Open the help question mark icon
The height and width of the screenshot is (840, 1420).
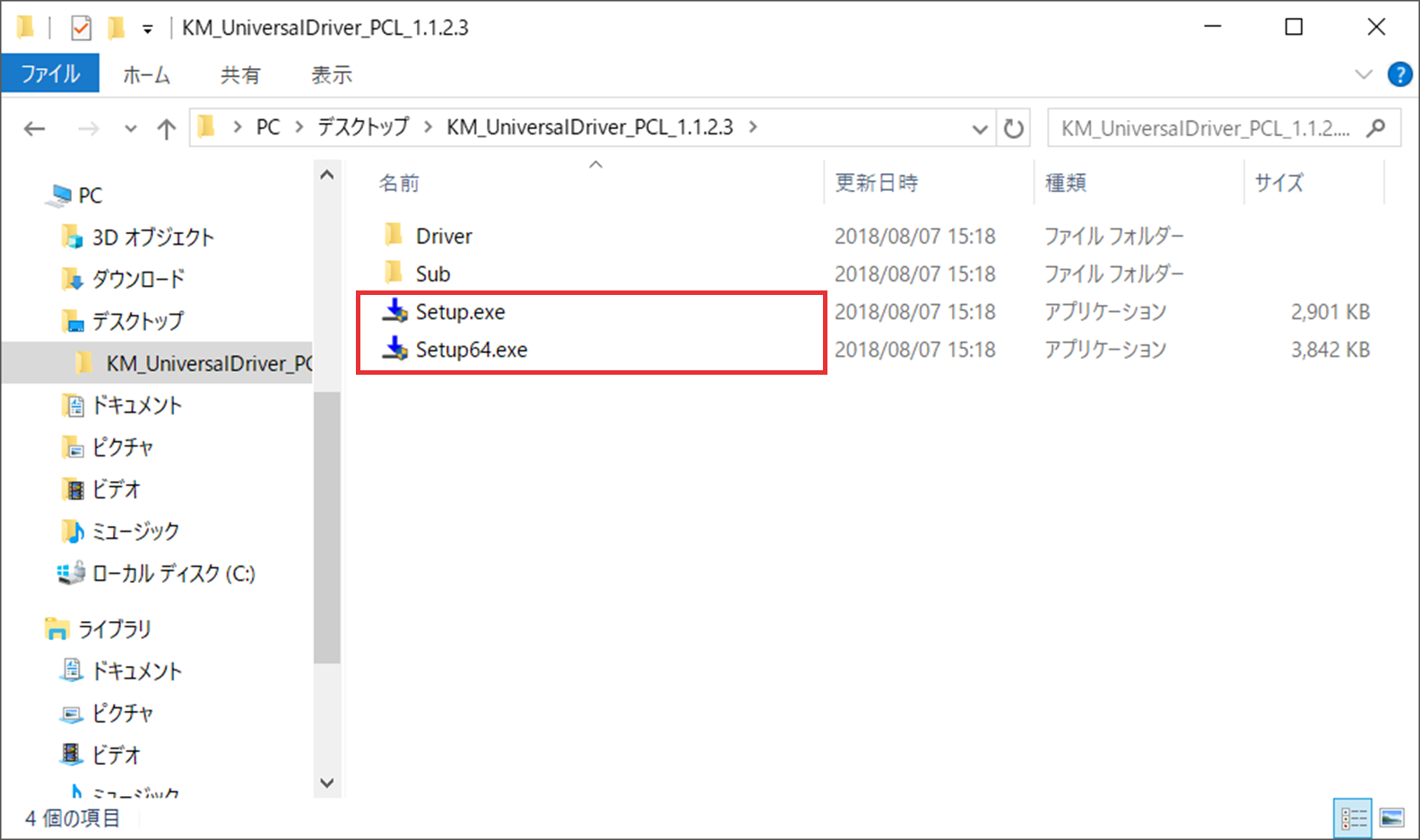point(1399,74)
